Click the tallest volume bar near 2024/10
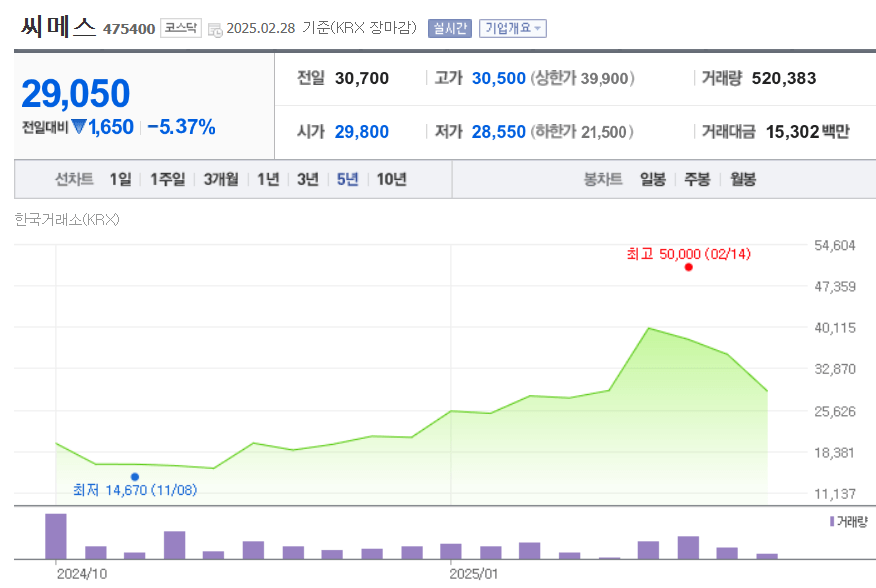Screen dimensions: 876x588 pos(55,535)
